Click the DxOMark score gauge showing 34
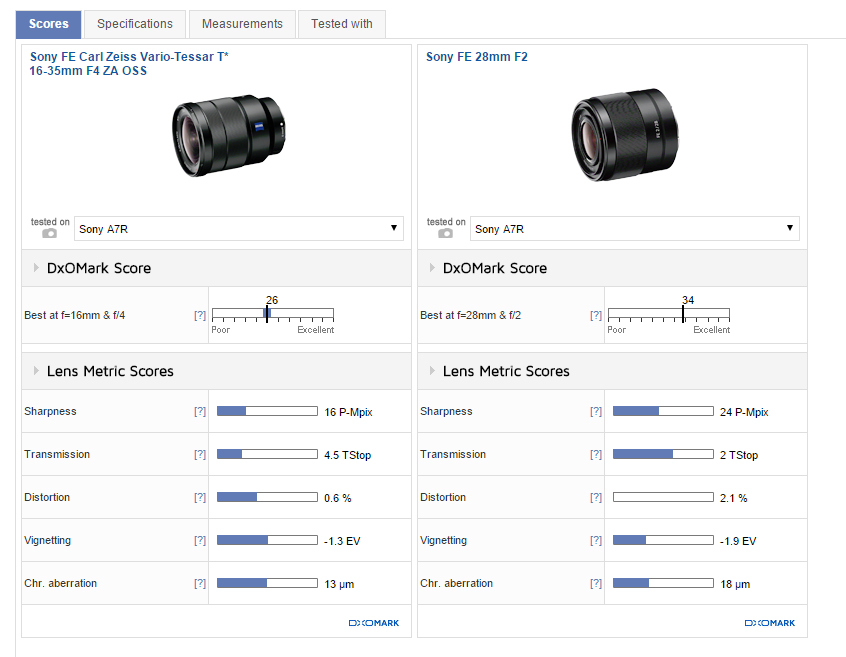 (669, 314)
